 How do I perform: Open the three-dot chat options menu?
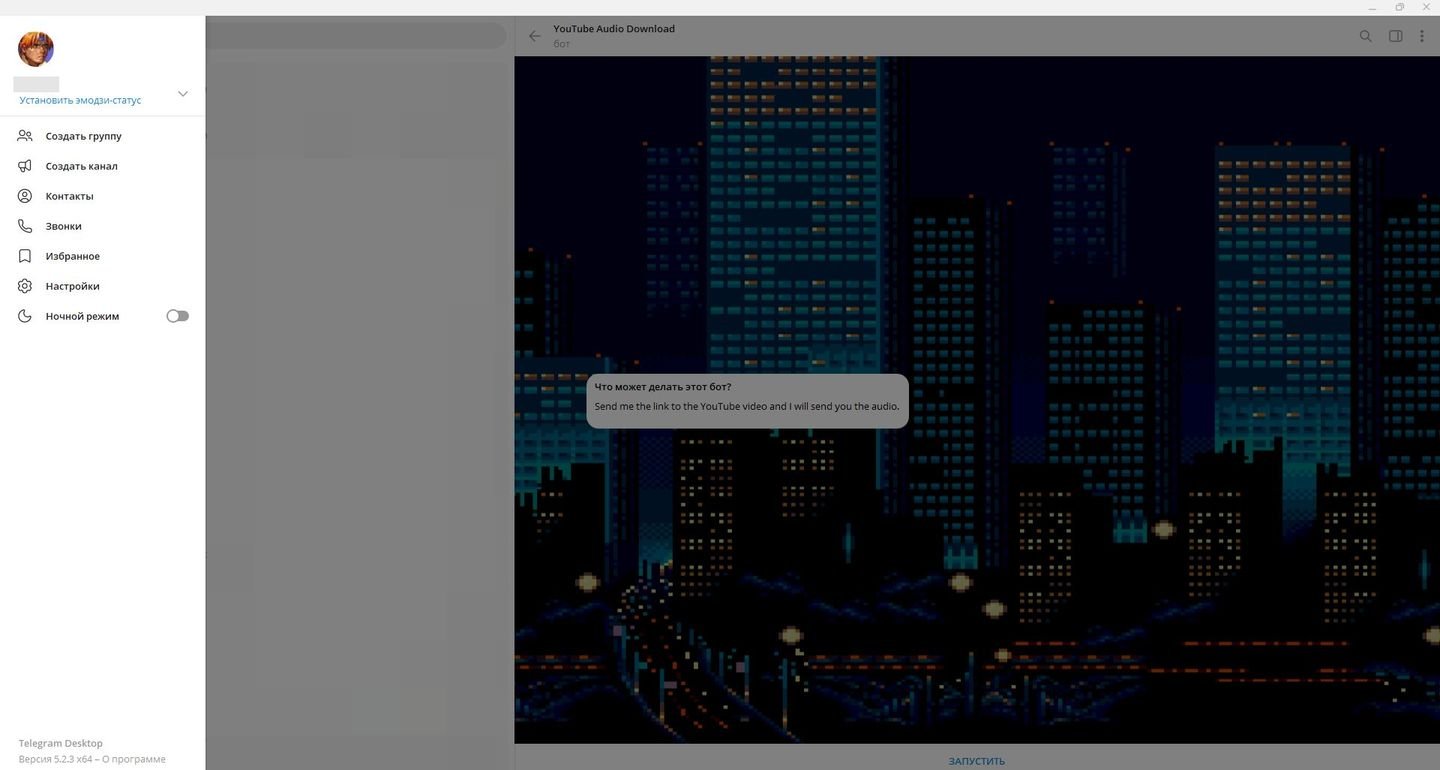1422,36
